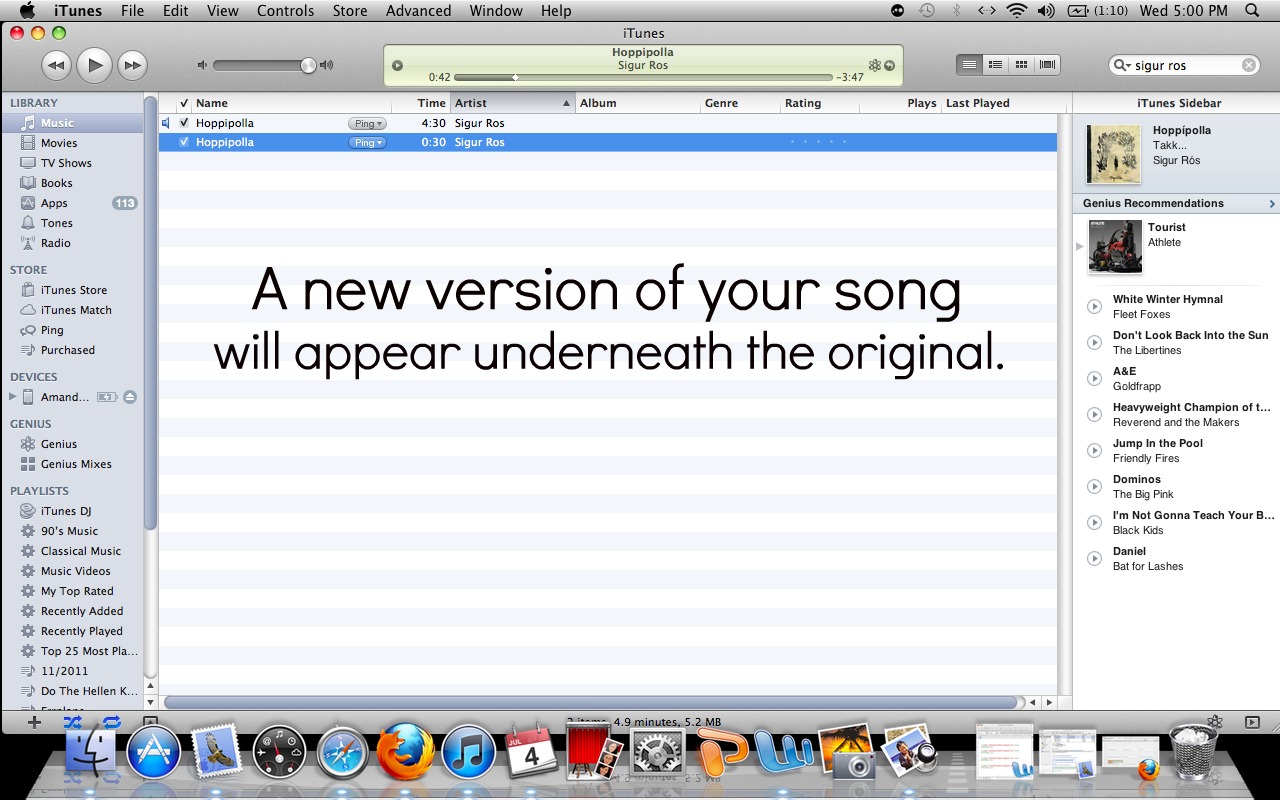Switch to list view
Viewport: 1280px width, 800px height.
pos(969,65)
